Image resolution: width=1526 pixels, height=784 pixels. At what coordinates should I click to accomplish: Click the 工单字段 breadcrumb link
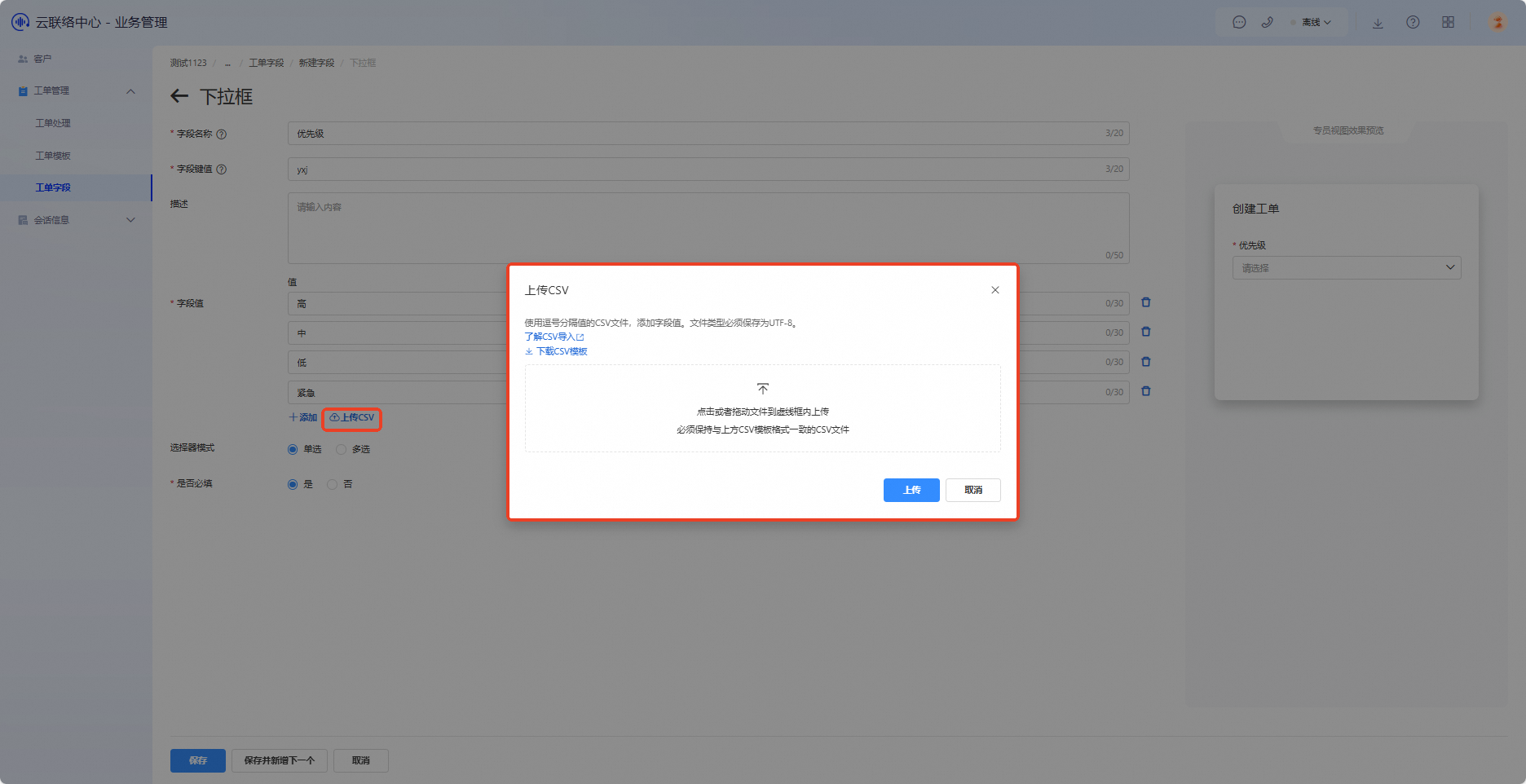click(266, 63)
